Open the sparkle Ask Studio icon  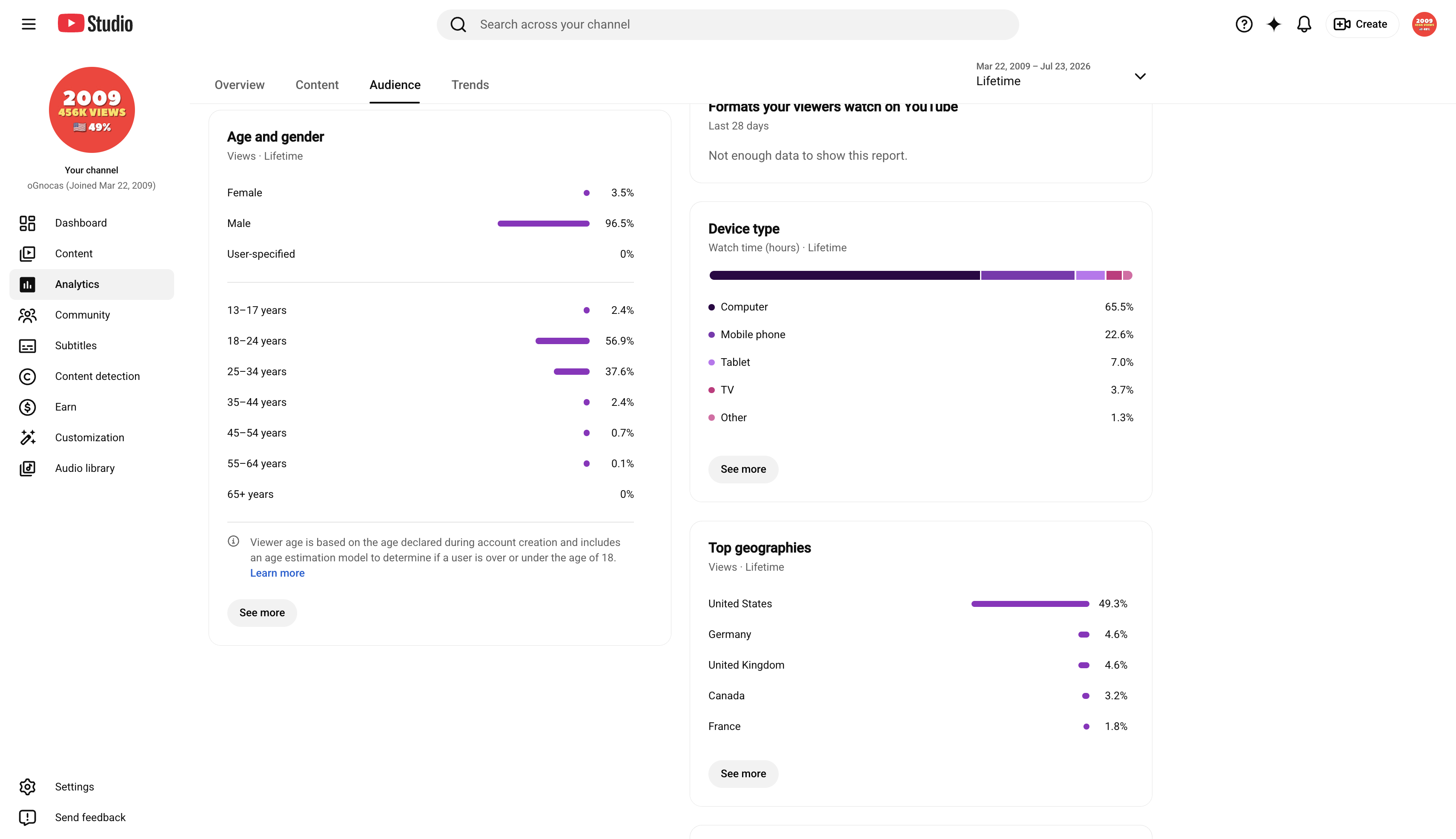(x=1273, y=24)
